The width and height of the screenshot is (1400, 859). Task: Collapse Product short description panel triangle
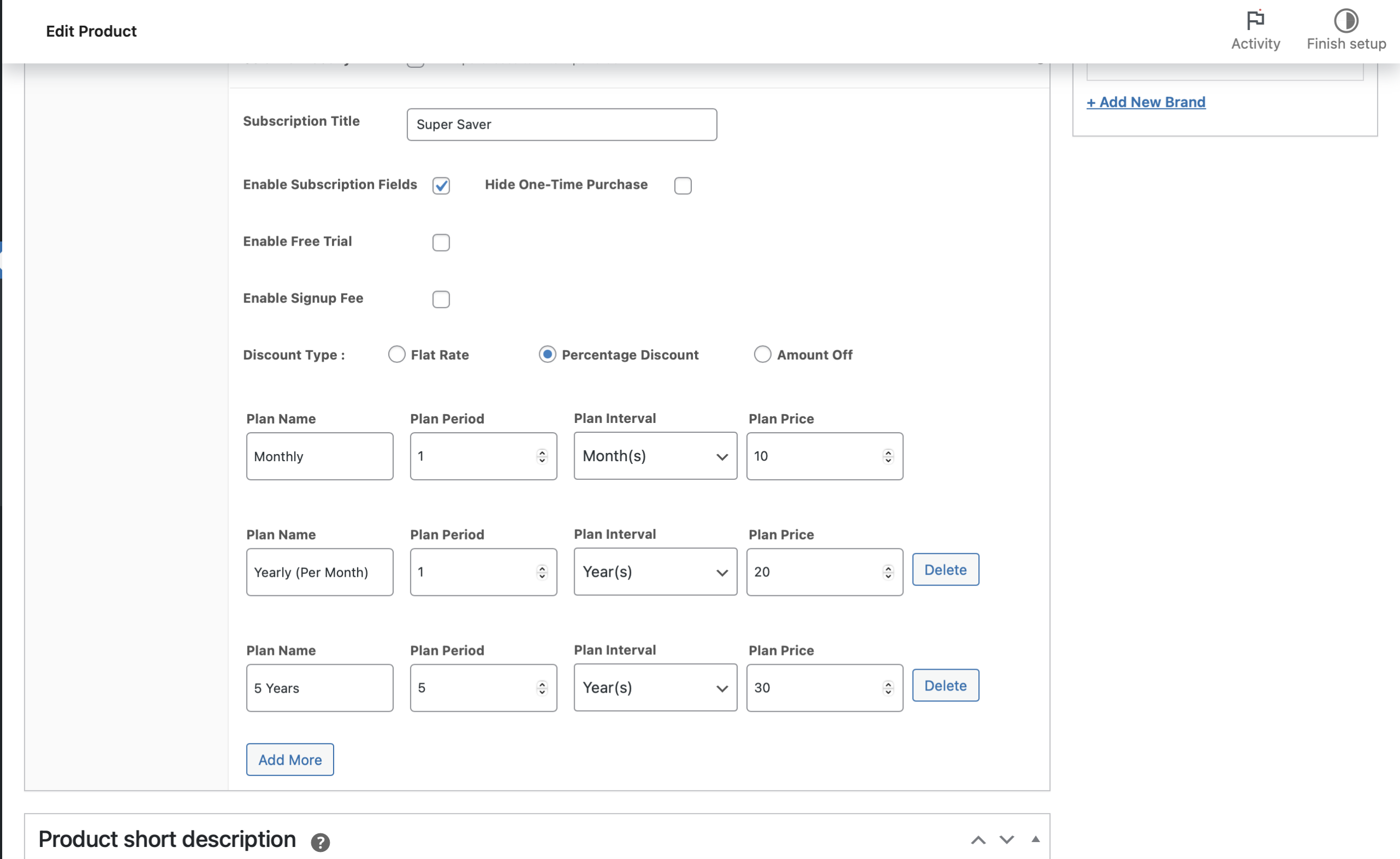[x=1035, y=839]
